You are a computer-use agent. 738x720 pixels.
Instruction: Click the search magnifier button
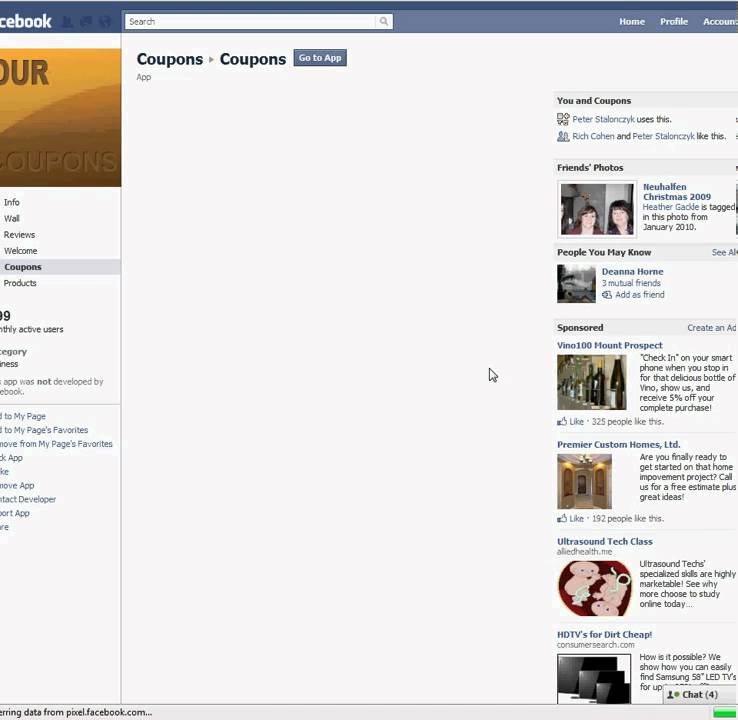point(384,21)
